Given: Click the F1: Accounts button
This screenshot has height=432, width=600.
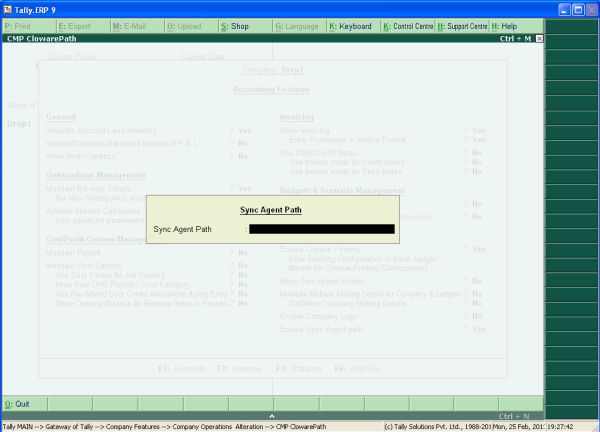Looking at the screenshot, I should (182, 369).
